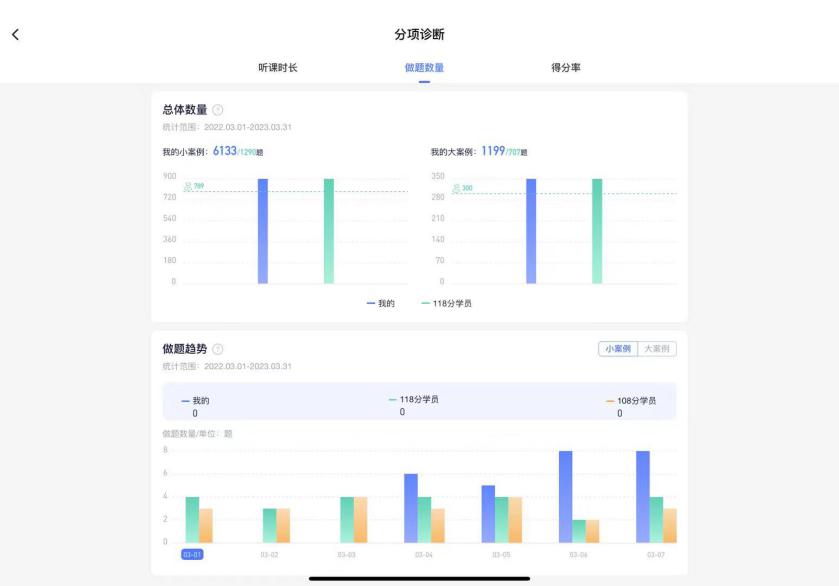The height and width of the screenshot is (586, 839).
Task: Click the 我的 legend under total charts
Action: tap(380, 303)
